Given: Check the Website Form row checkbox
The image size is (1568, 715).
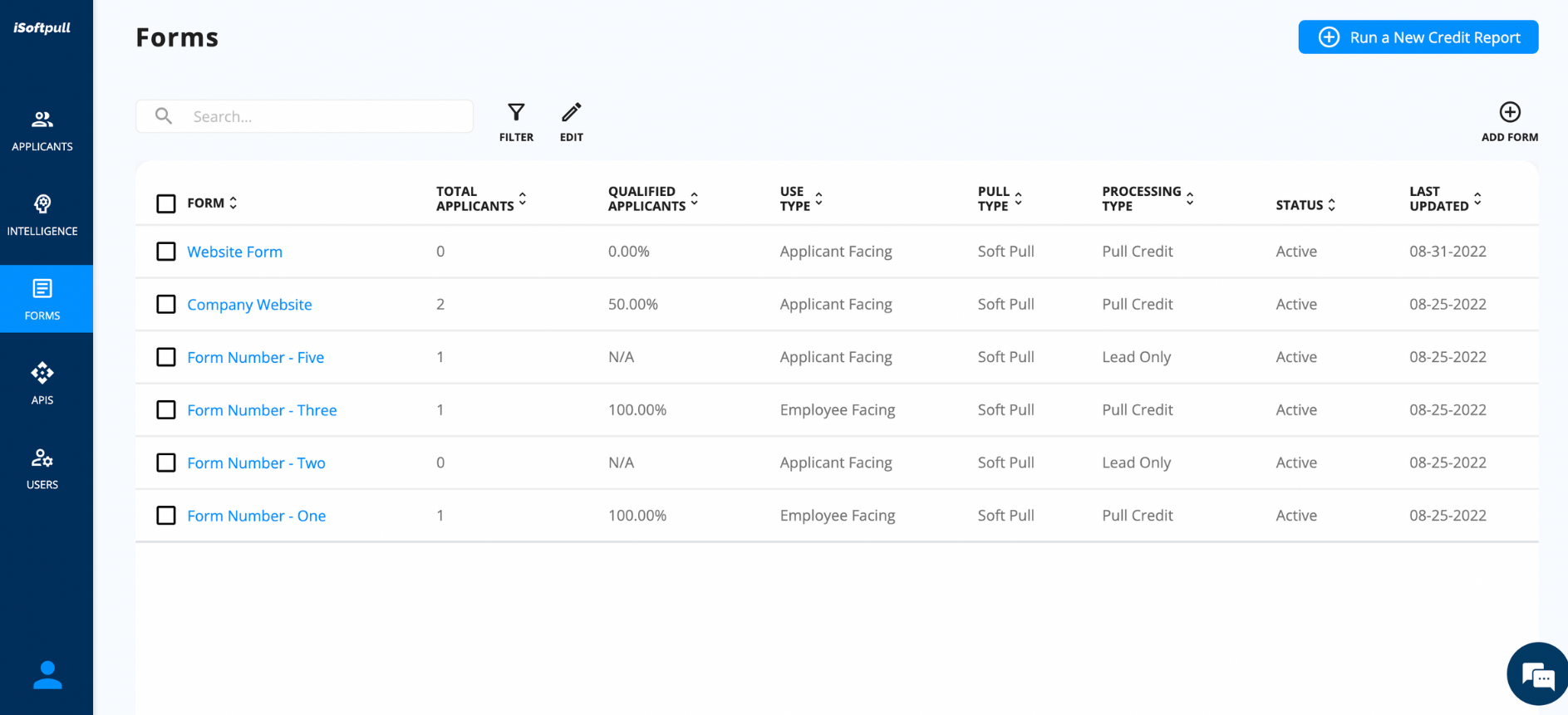Looking at the screenshot, I should [x=166, y=252].
